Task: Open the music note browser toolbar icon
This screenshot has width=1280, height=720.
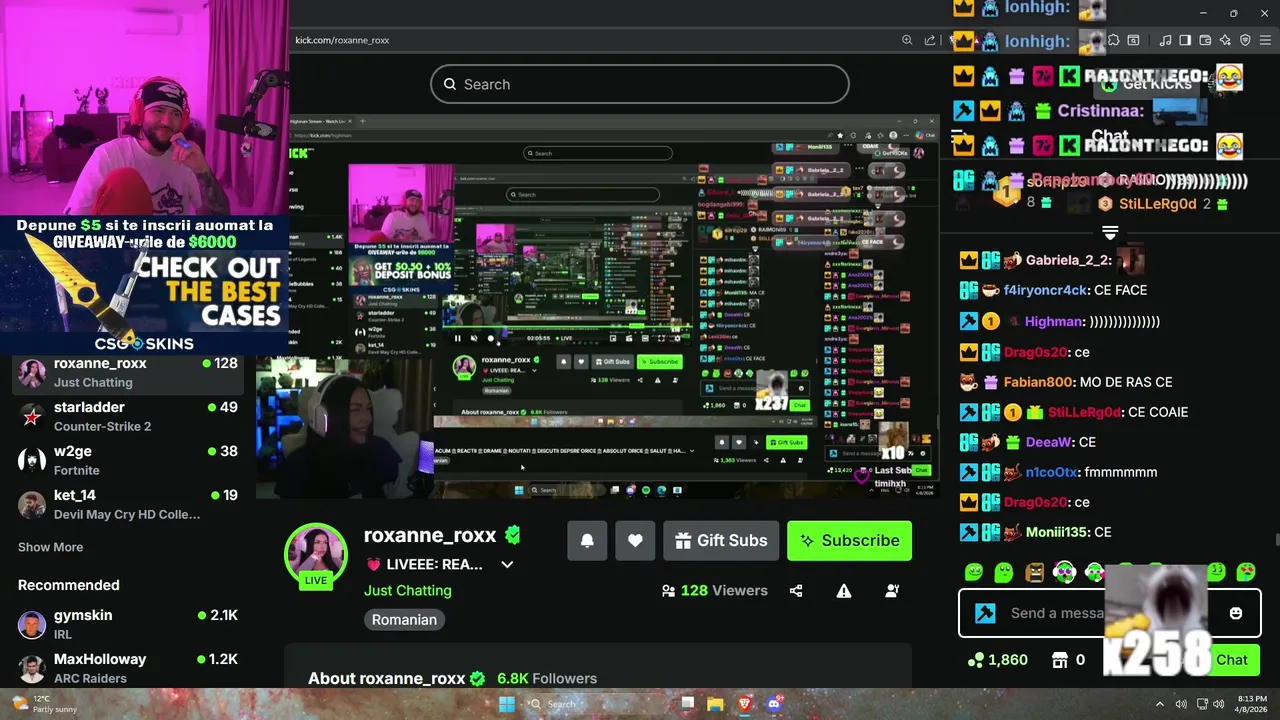Action: click(x=1165, y=40)
